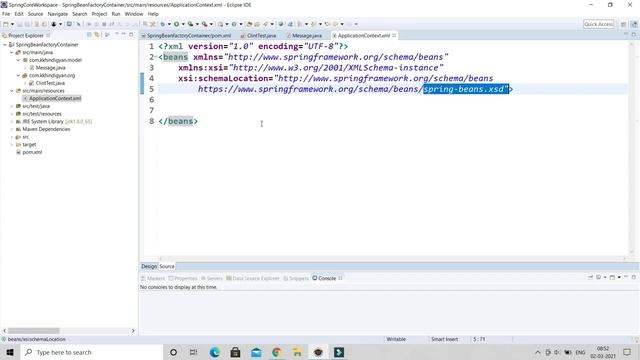Expand the Maven Dependencies node
The width and height of the screenshot is (640, 360).
coord(11,129)
